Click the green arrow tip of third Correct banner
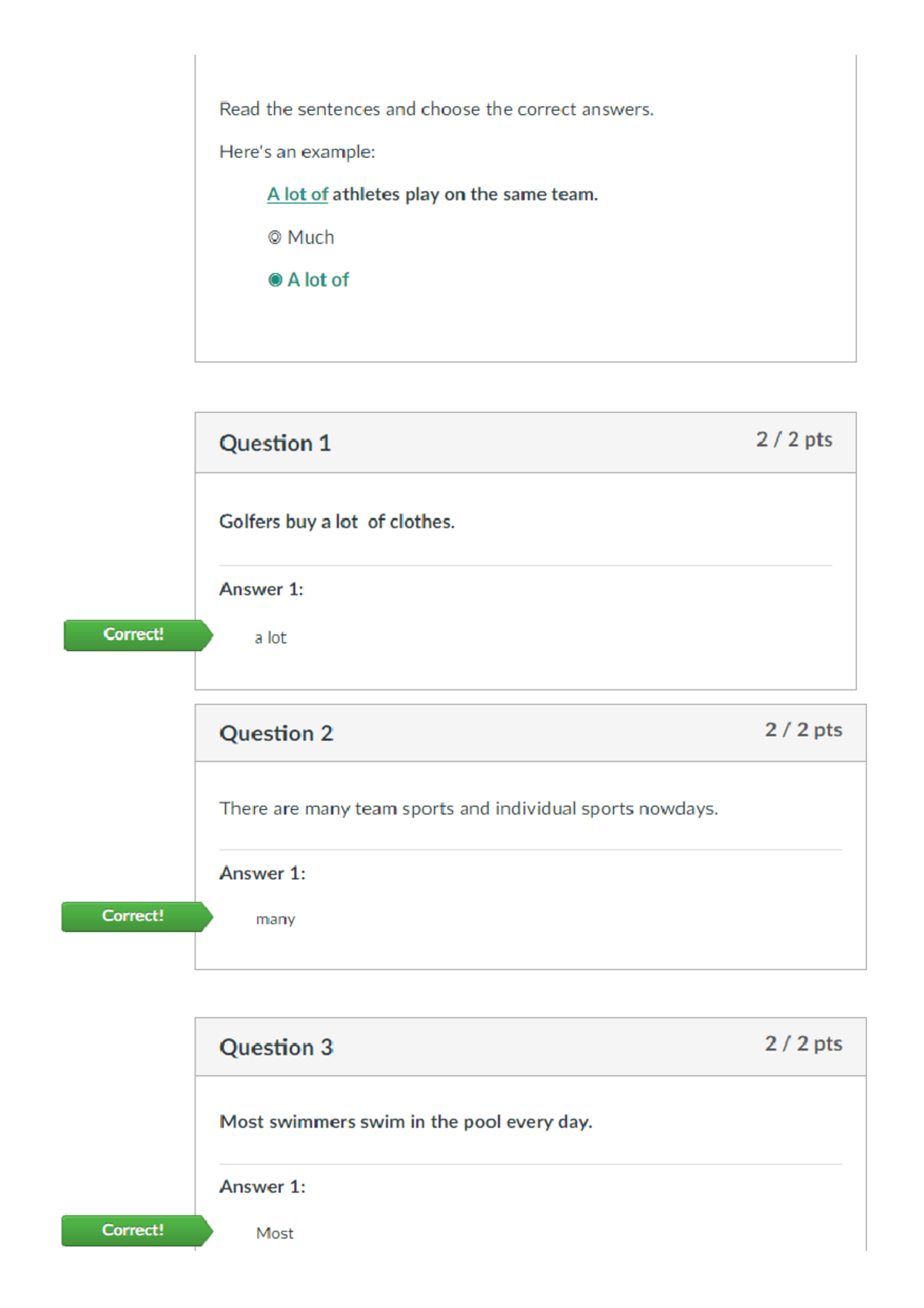Viewport: 924px width, 1308px height. point(209,1230)
